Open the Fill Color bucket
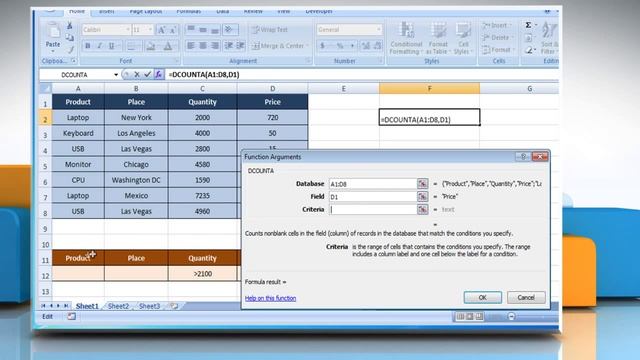Screen dimensions: 640x360 [151, 46]
